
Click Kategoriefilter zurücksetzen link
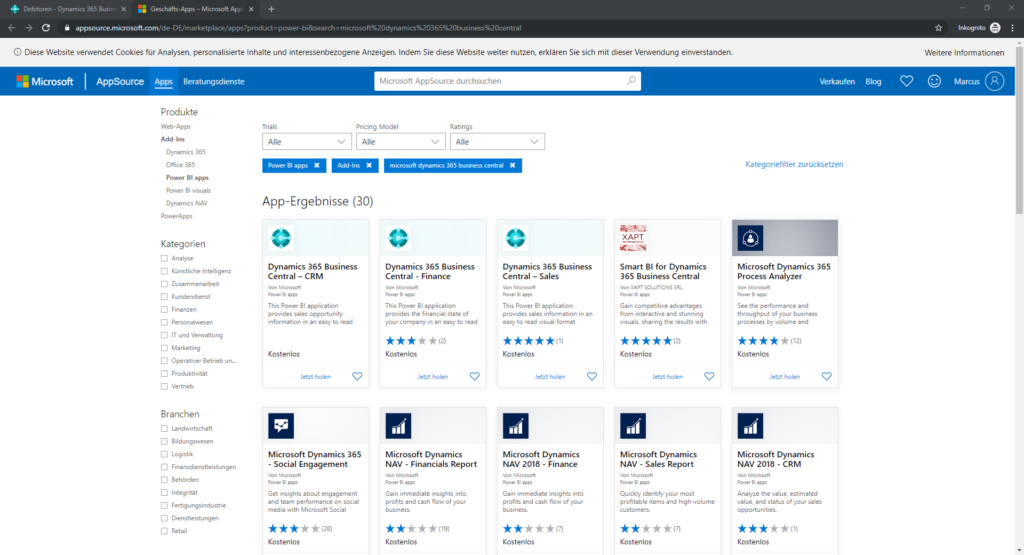coord(794,164)
